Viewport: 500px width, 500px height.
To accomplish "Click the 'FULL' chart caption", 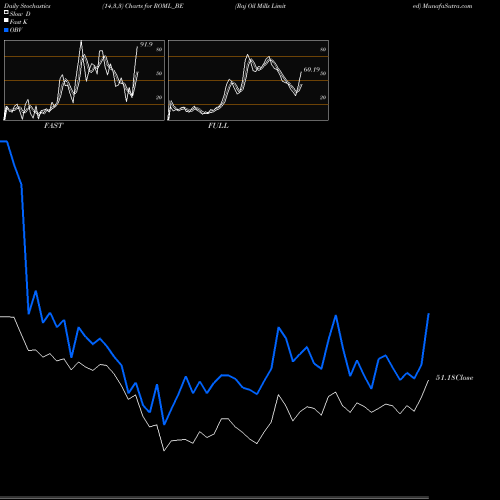I will 218,126.
